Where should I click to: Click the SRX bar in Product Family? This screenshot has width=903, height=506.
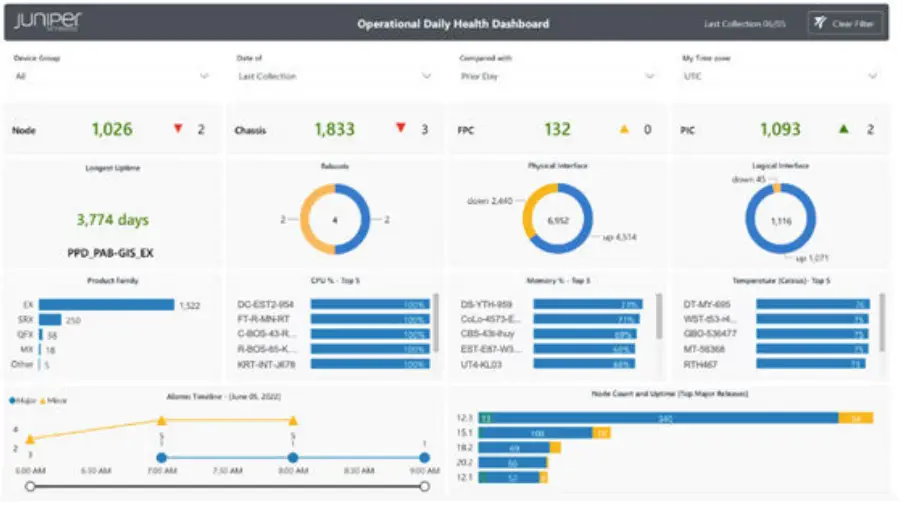(50, 320)
